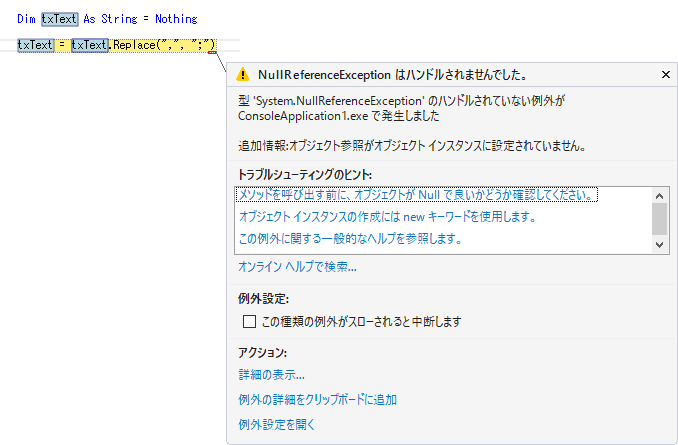This screenshot has width=678, height=445.
Task: Open general help for this exception
Action: tap(350, 238)
